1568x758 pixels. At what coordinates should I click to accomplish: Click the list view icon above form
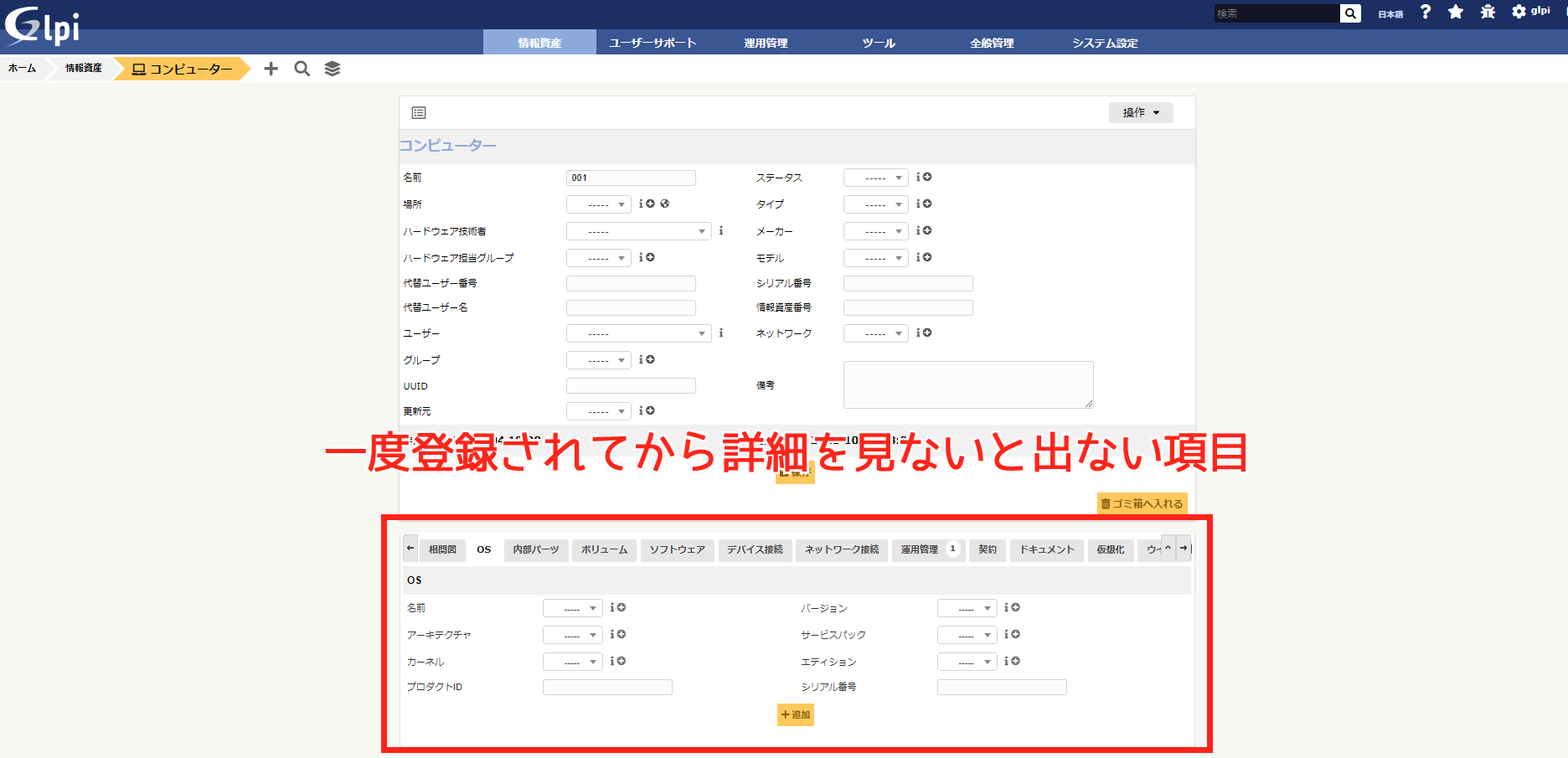pyautogui.click(x=419, y=112)
